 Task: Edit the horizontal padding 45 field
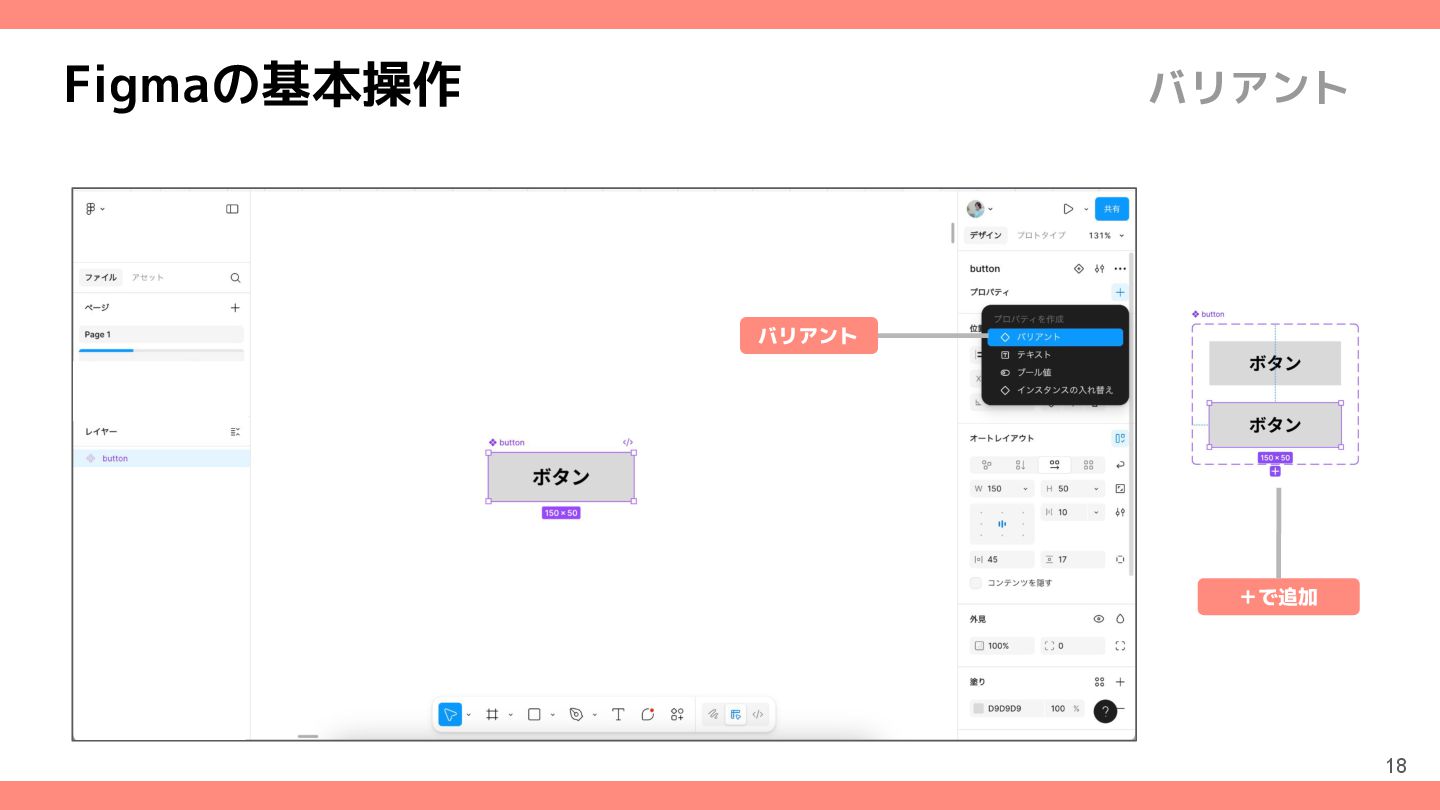1002,560
